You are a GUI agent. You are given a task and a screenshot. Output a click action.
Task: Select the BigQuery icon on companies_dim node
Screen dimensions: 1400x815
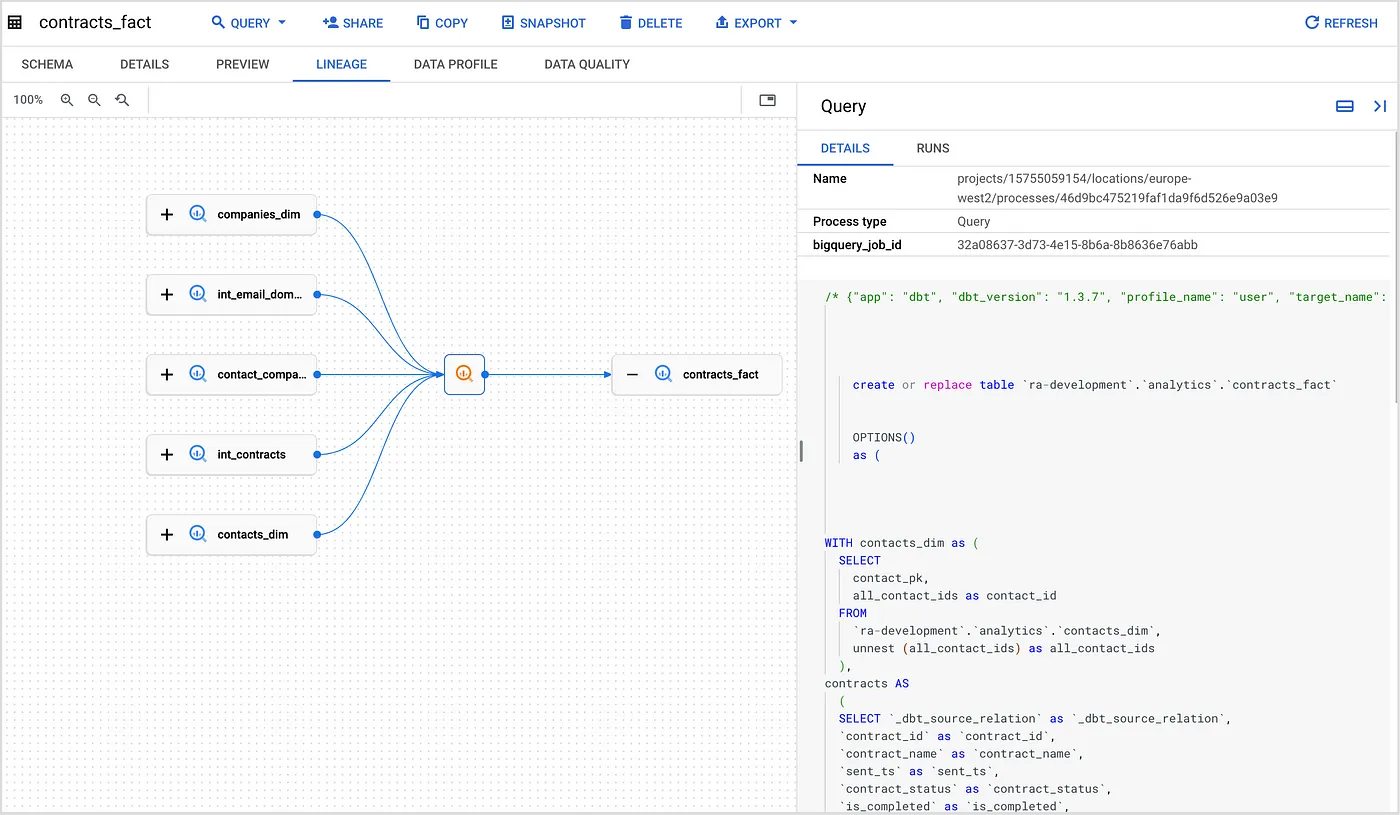point(197,213)
